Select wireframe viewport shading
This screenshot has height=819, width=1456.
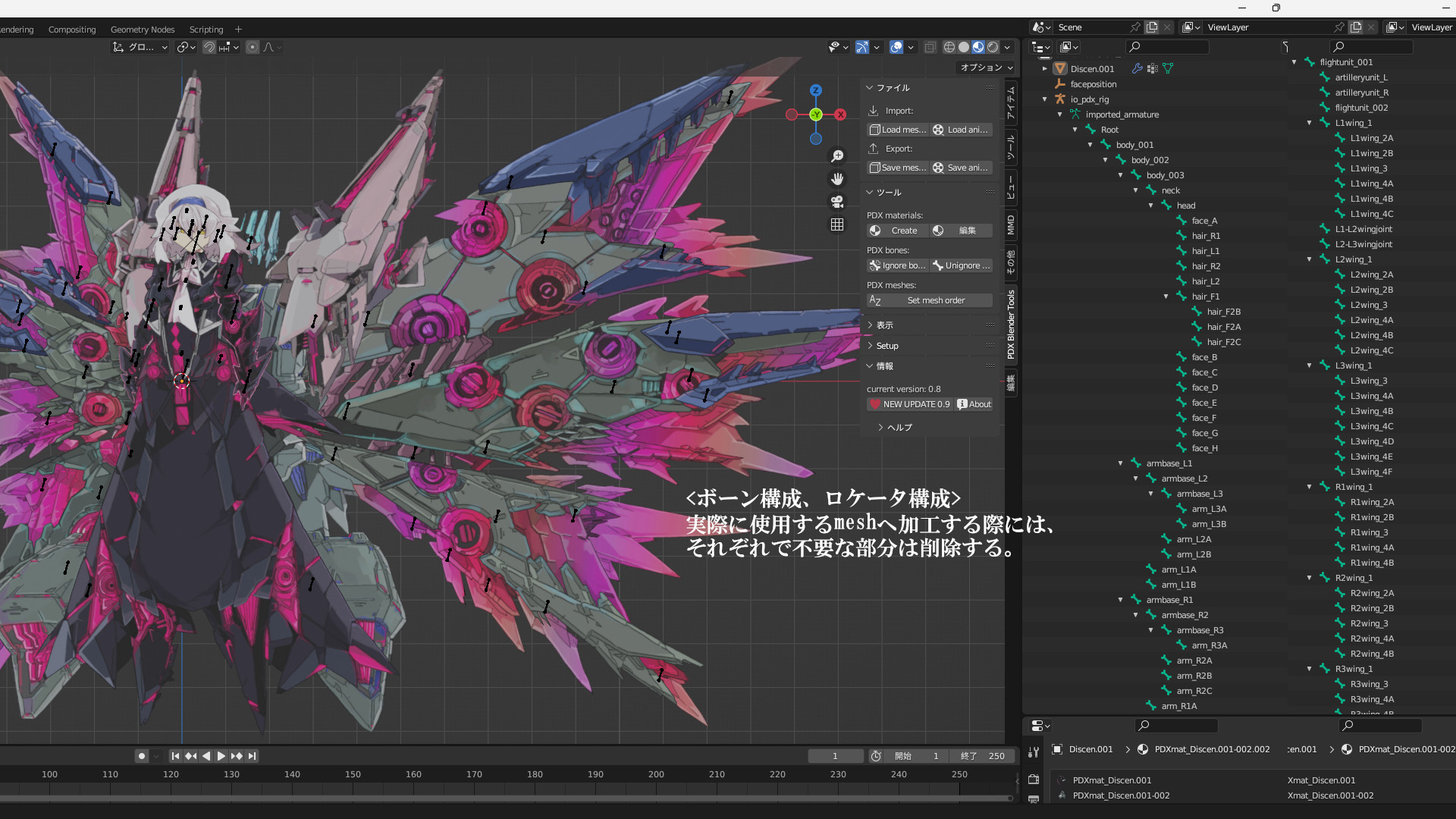tap(949, 47)
